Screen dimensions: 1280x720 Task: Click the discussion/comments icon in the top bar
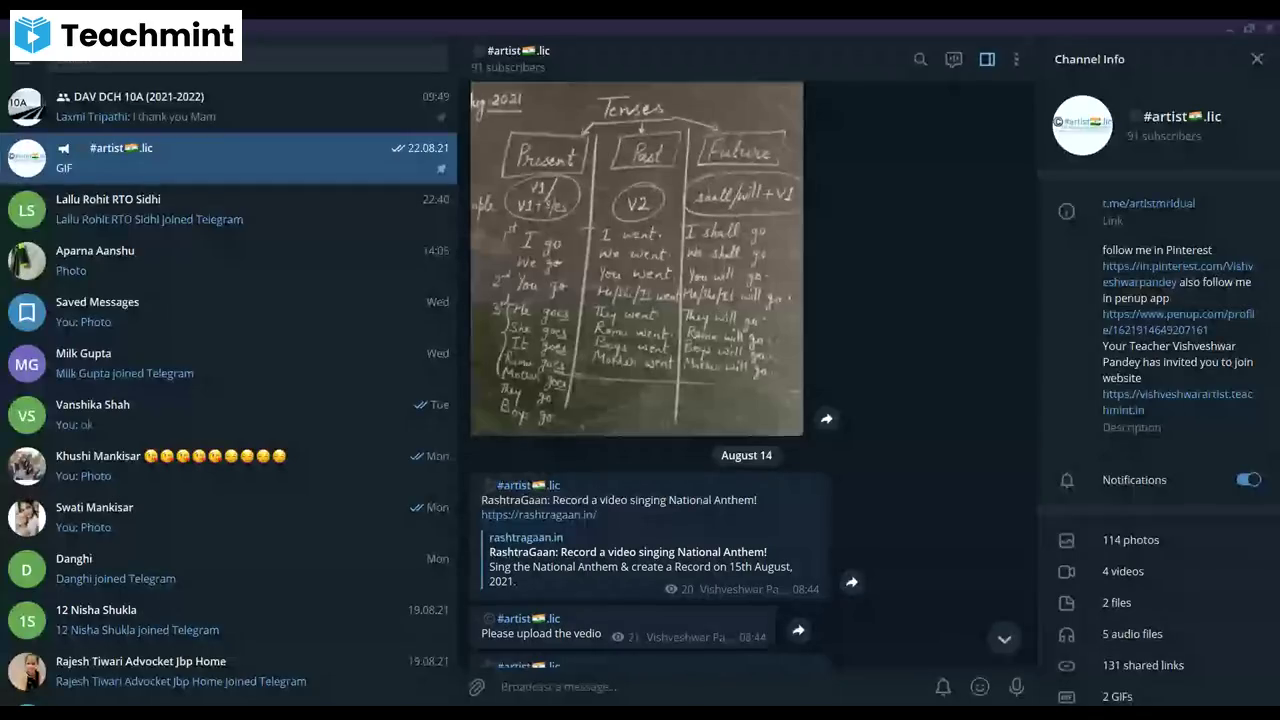click(953, 59)
